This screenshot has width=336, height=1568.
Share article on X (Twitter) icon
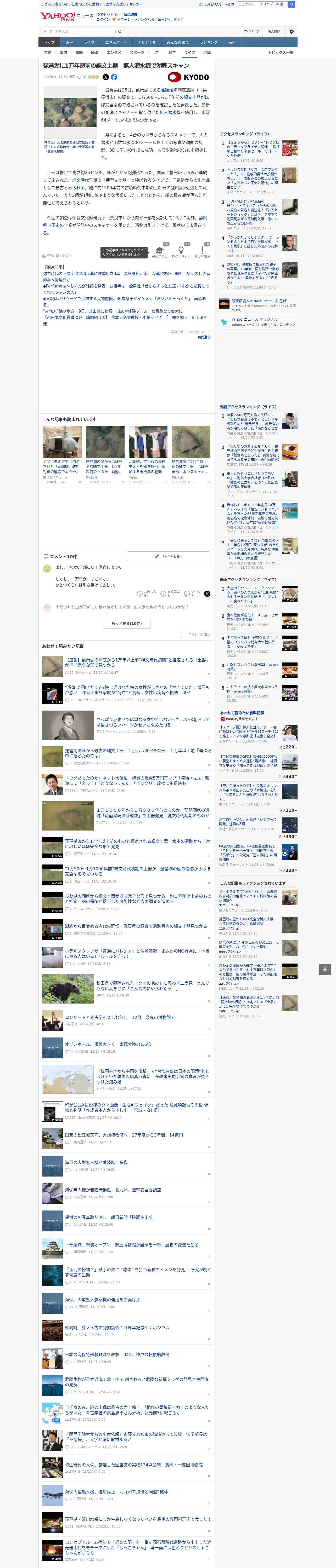pos(105,77)
